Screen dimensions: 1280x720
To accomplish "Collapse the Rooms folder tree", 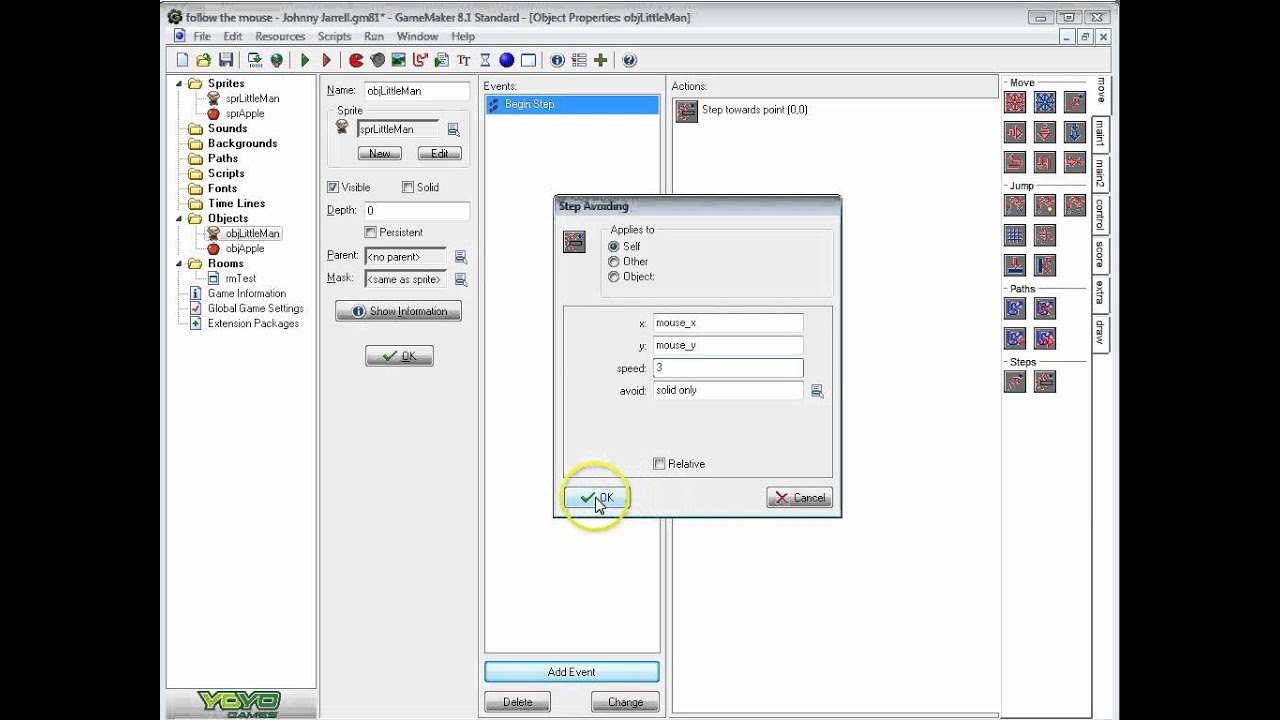I will (180, 263).
